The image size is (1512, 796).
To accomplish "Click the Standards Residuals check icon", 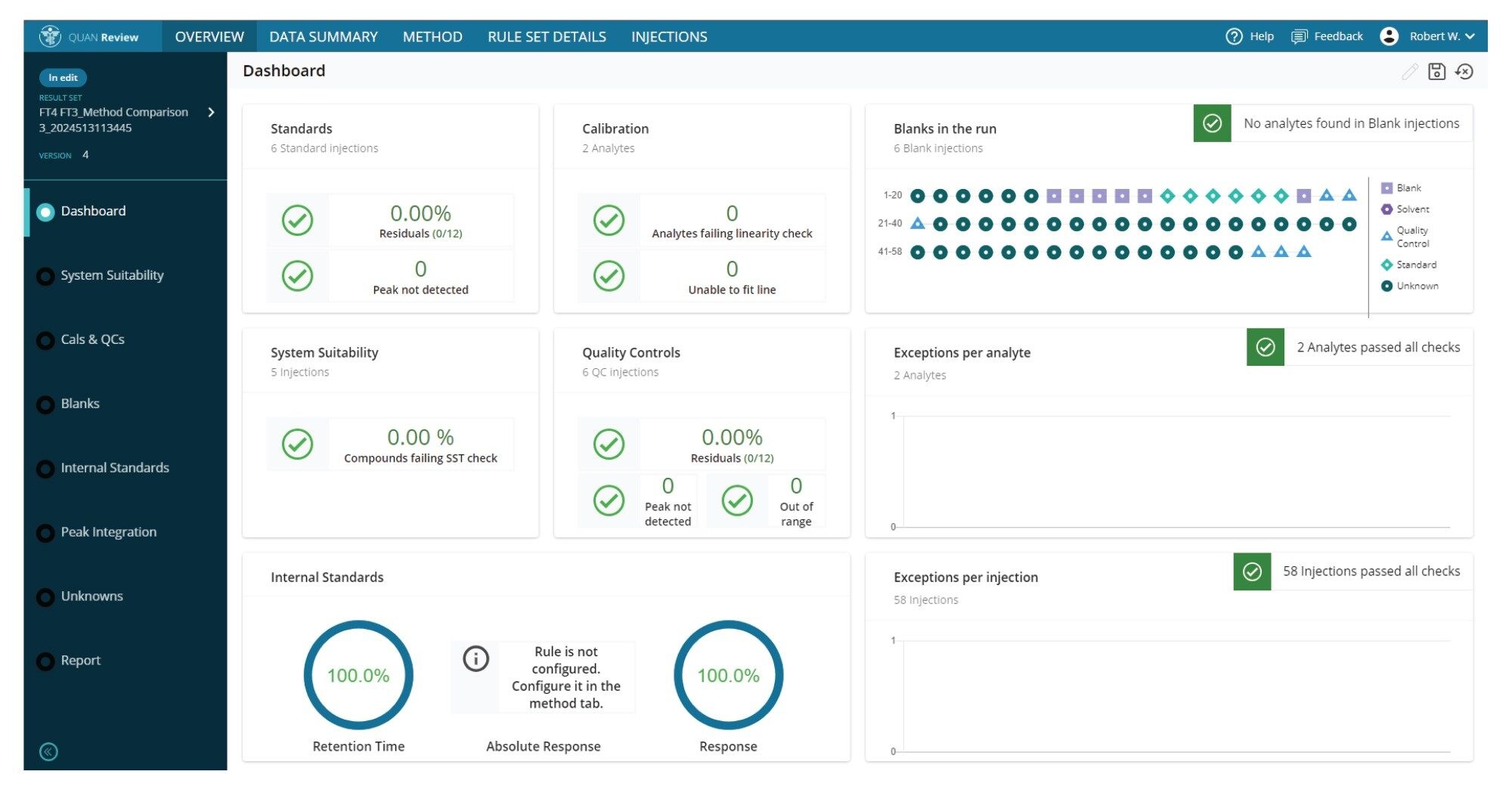I will (298, 220).
